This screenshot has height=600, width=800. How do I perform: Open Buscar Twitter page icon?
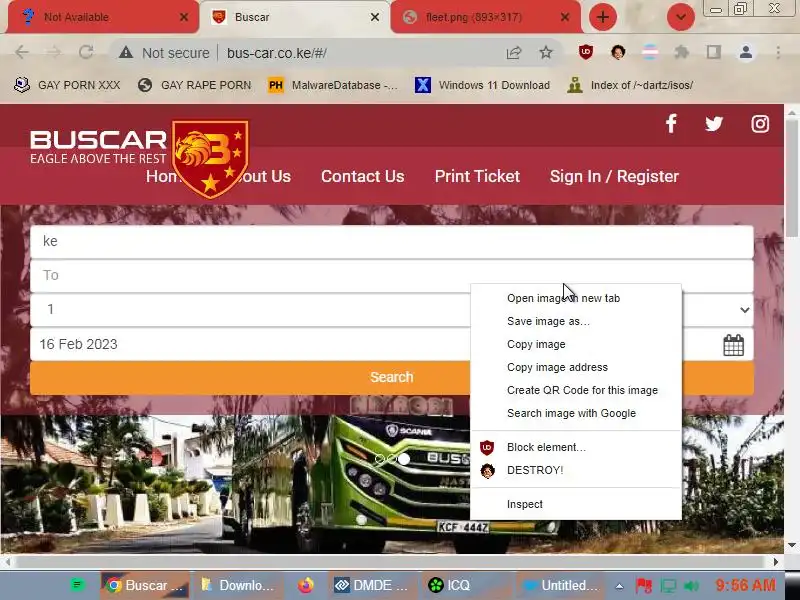tap(714, 123)
